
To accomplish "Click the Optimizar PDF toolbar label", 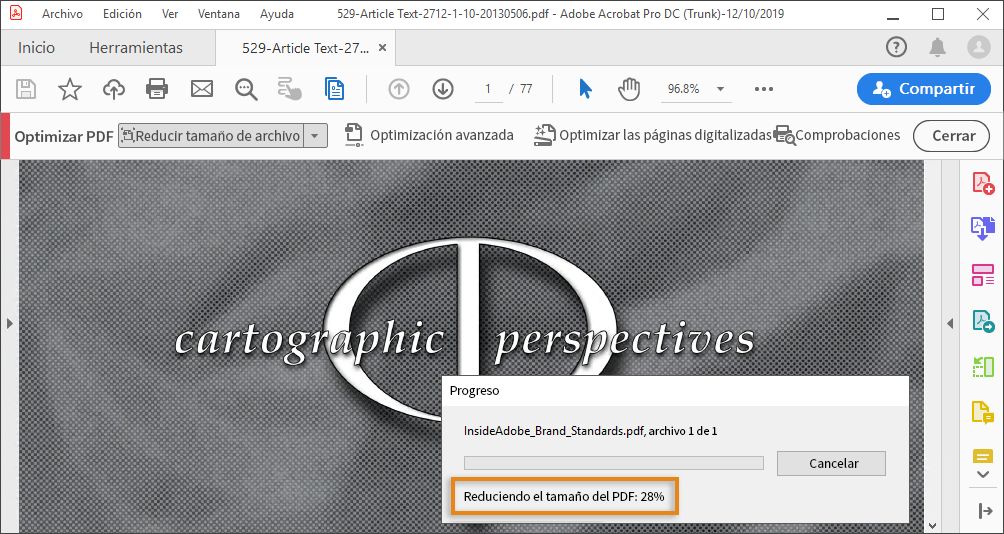I will click(x=64, y=136).
